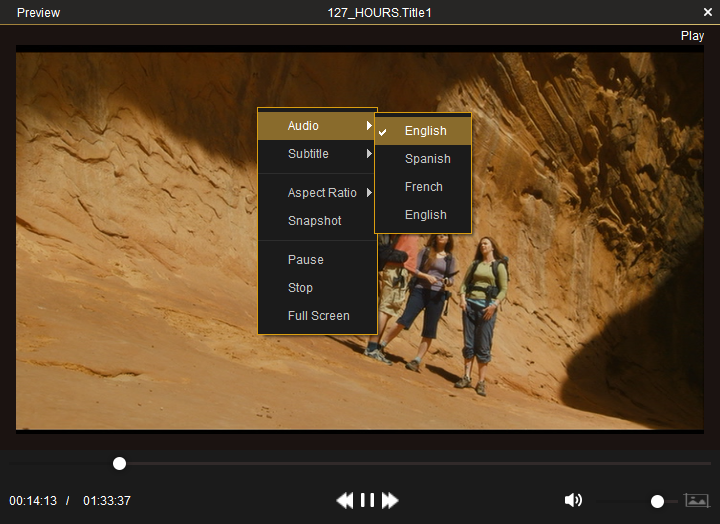Viewport: 720px width, 524px height.
Task: Mute the volume speaker icon
Action: pyautogui.click(x=573, y=500)
